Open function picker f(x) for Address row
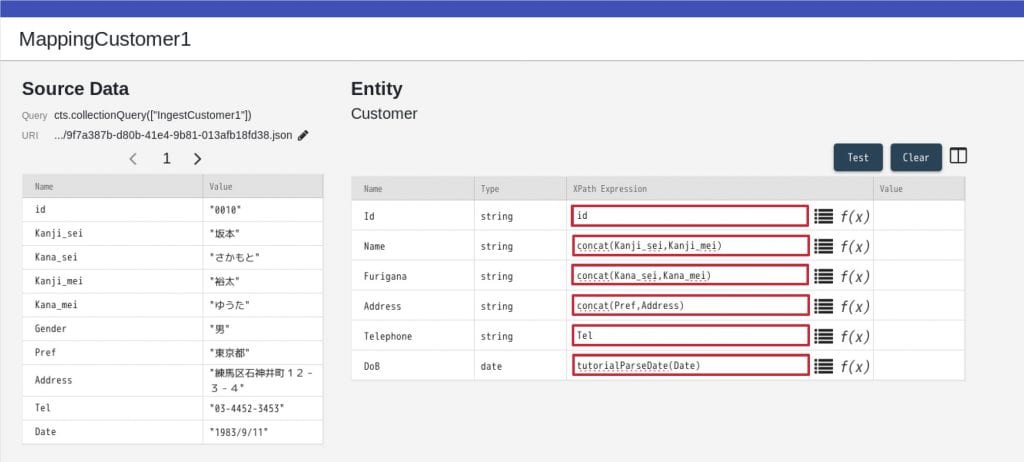 coord(854,306)
